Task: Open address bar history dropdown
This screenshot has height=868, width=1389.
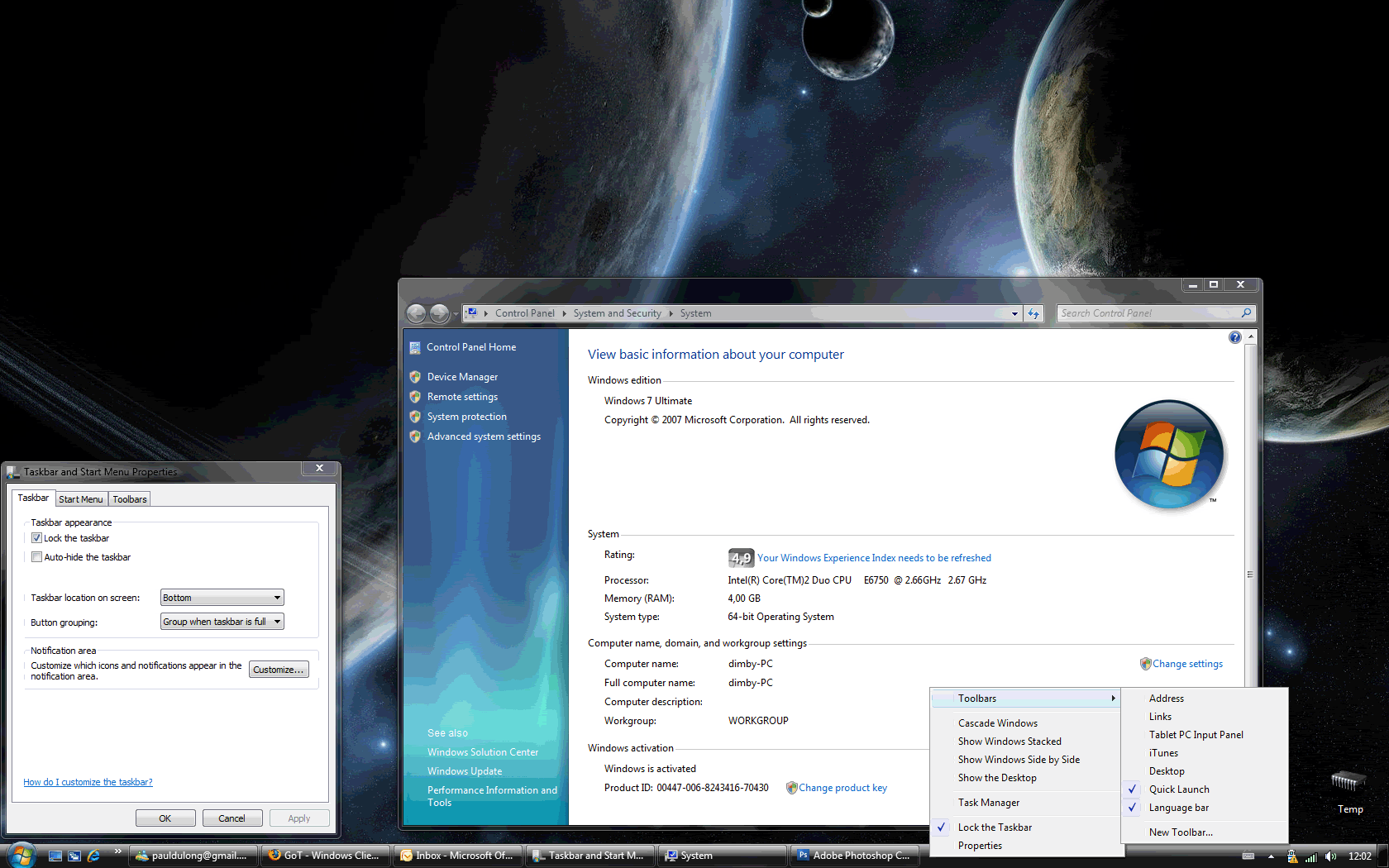Action: click(1014, 313)
